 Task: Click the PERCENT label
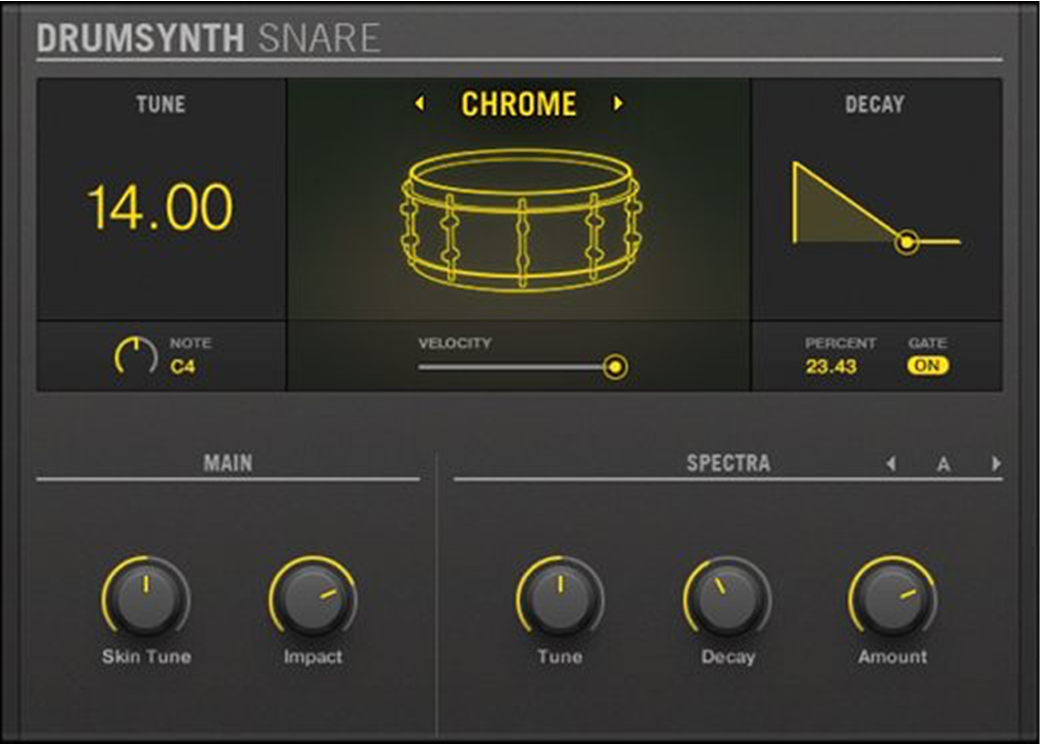840,343
